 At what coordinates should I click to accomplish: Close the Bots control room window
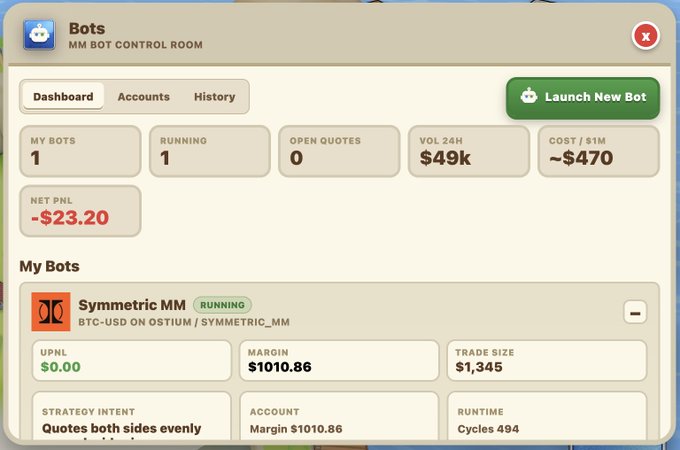click(645, 36)
